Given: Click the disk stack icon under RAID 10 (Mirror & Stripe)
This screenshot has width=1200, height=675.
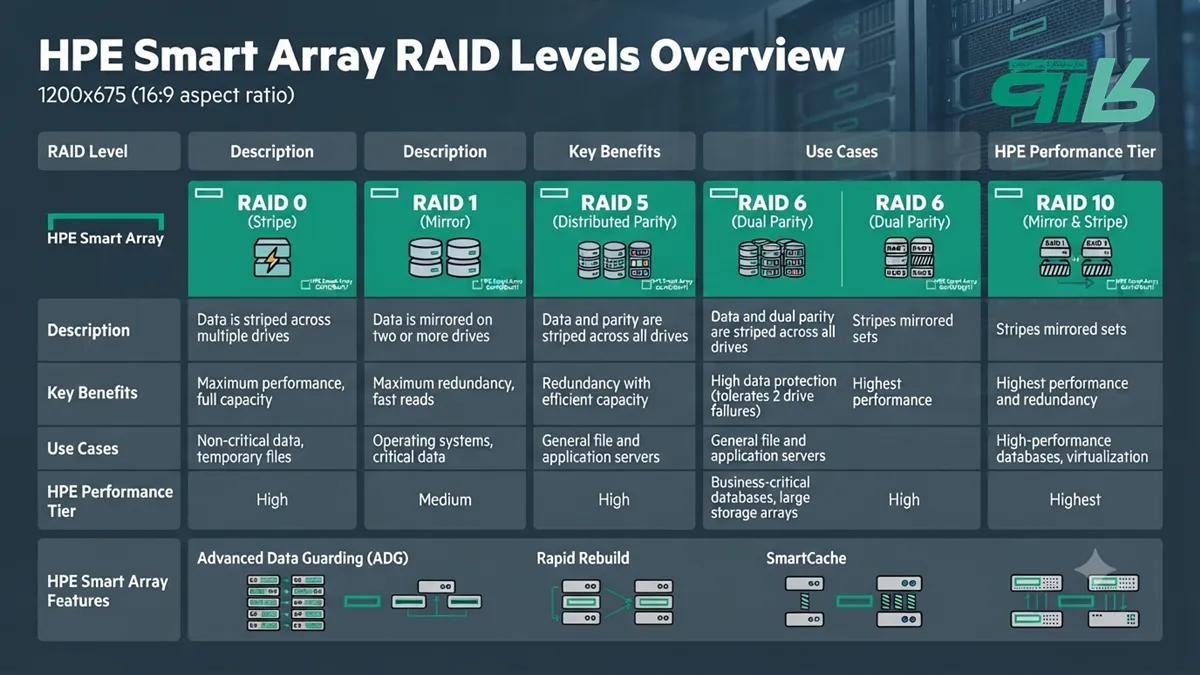Looking at the screenshot, I should click(1075, 258).
